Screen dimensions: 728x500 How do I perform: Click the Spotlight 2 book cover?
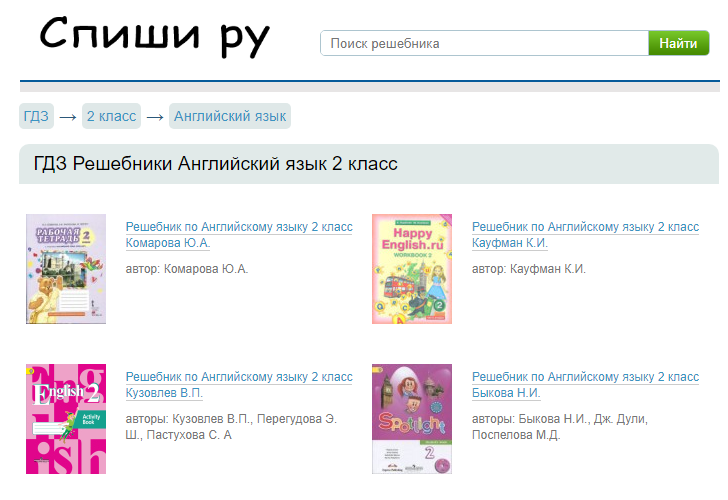pyautogui.click(x=412, y=419)
